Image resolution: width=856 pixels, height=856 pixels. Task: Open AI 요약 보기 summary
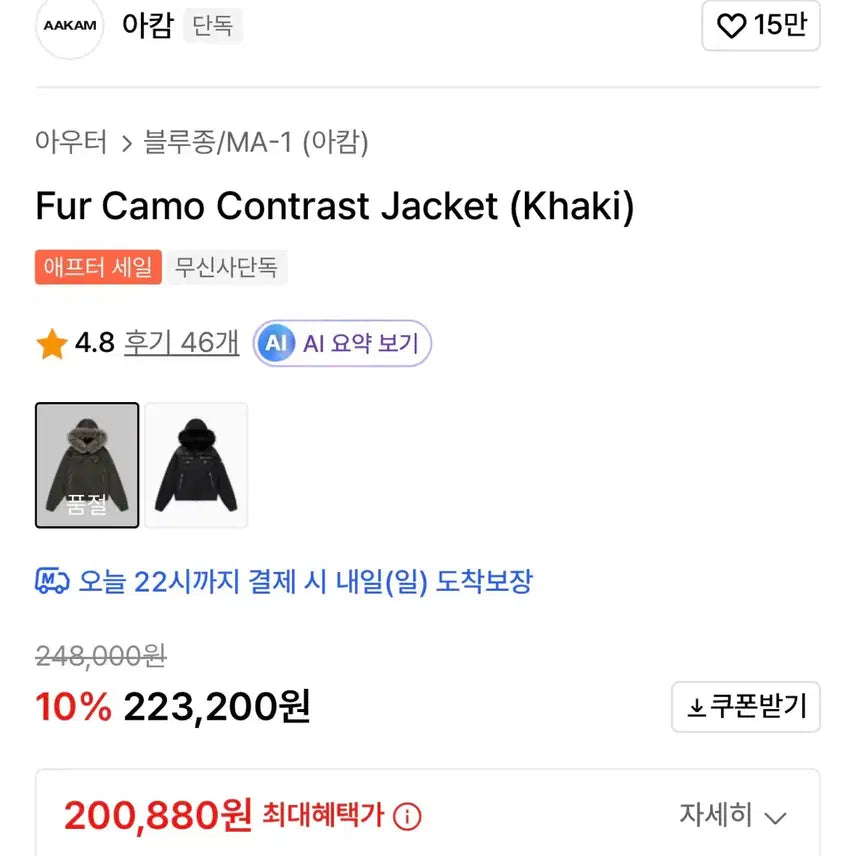click(x=360, y=343)
